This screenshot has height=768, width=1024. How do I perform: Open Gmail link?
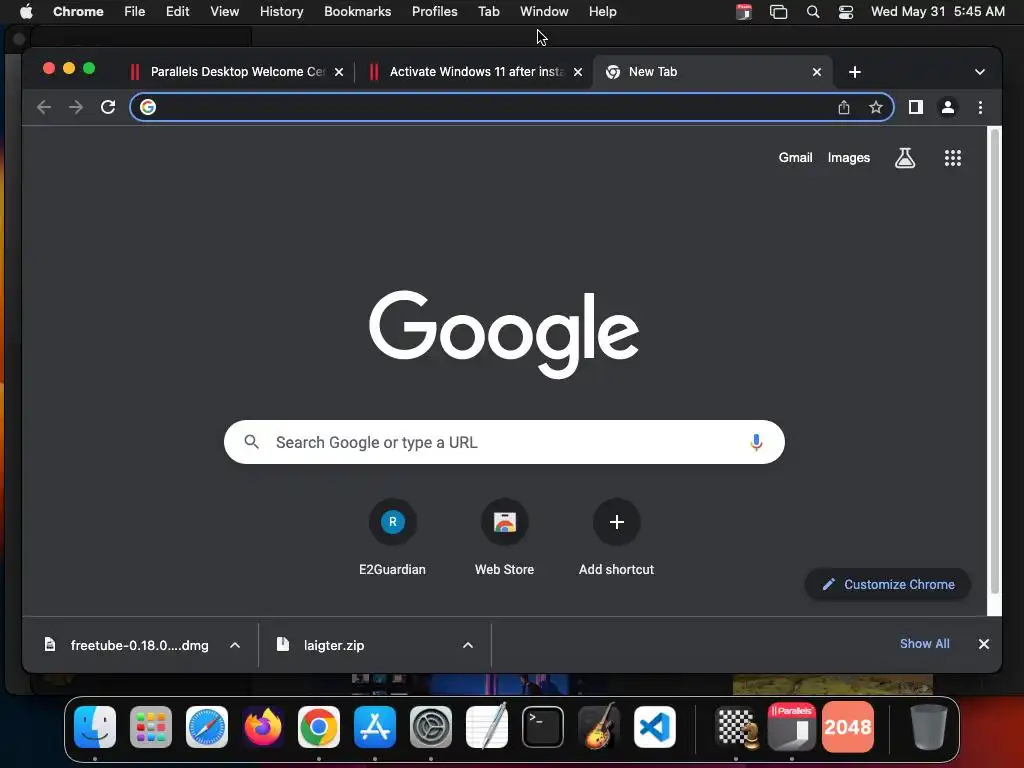pyautogui.click(x=795, y=157)
